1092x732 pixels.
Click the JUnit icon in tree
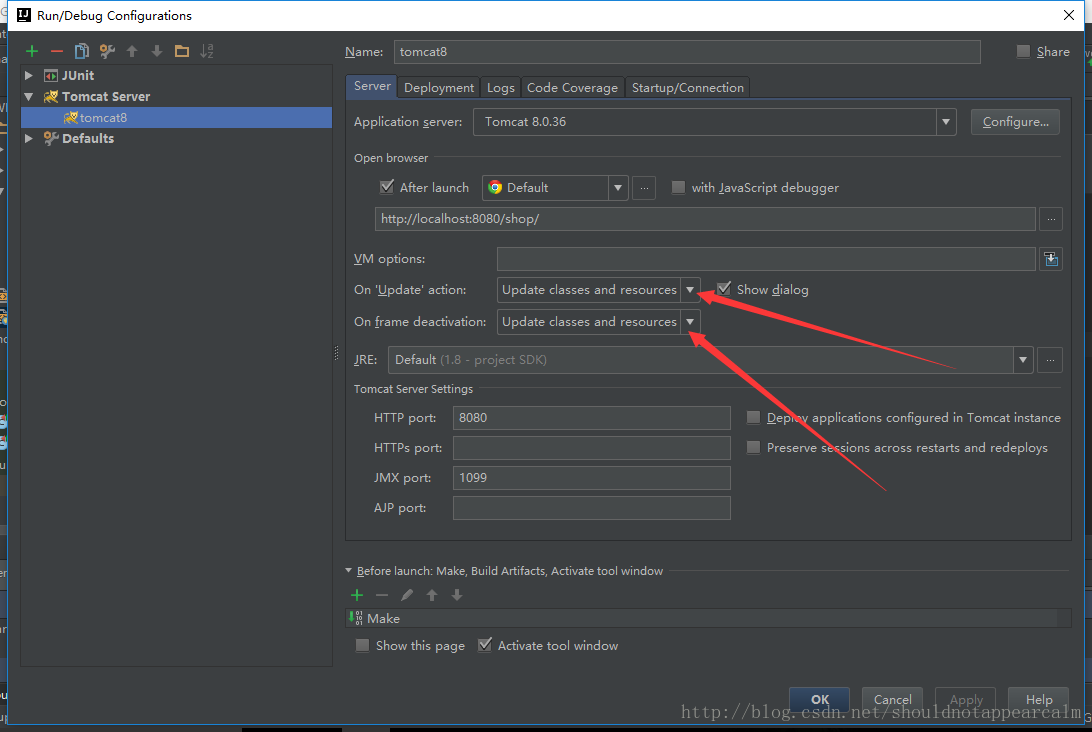pos(51,75)
